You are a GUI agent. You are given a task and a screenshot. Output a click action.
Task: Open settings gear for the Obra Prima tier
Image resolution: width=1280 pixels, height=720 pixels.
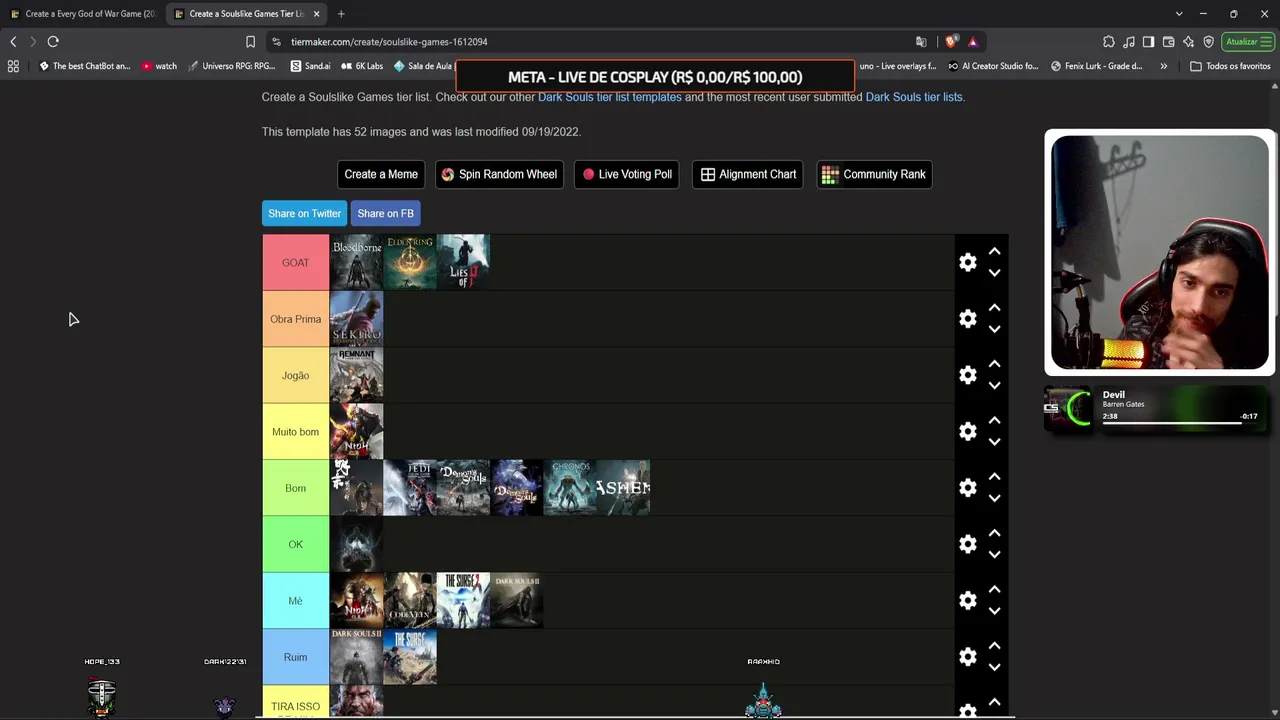(967, 318)
